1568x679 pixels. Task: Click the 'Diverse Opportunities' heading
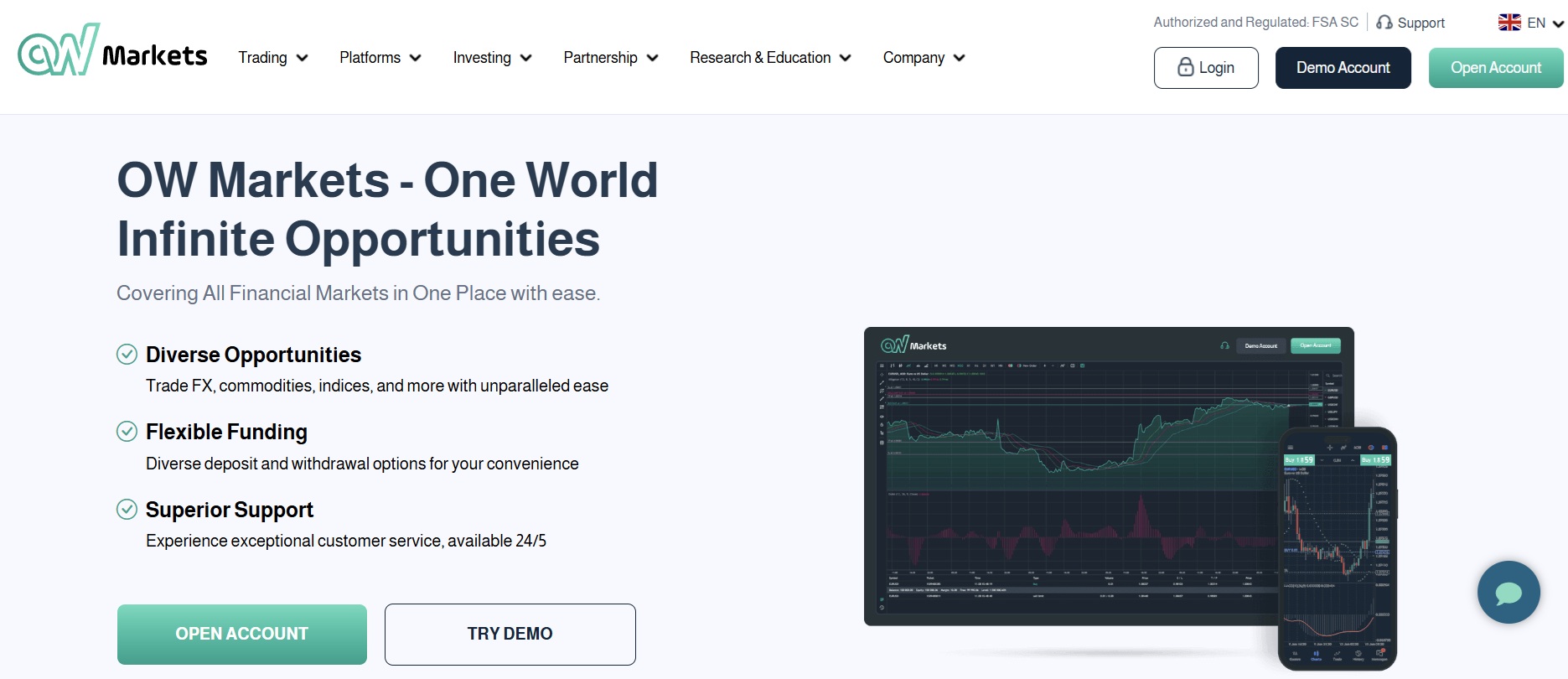pyautogui.click(x=253, y=355)
